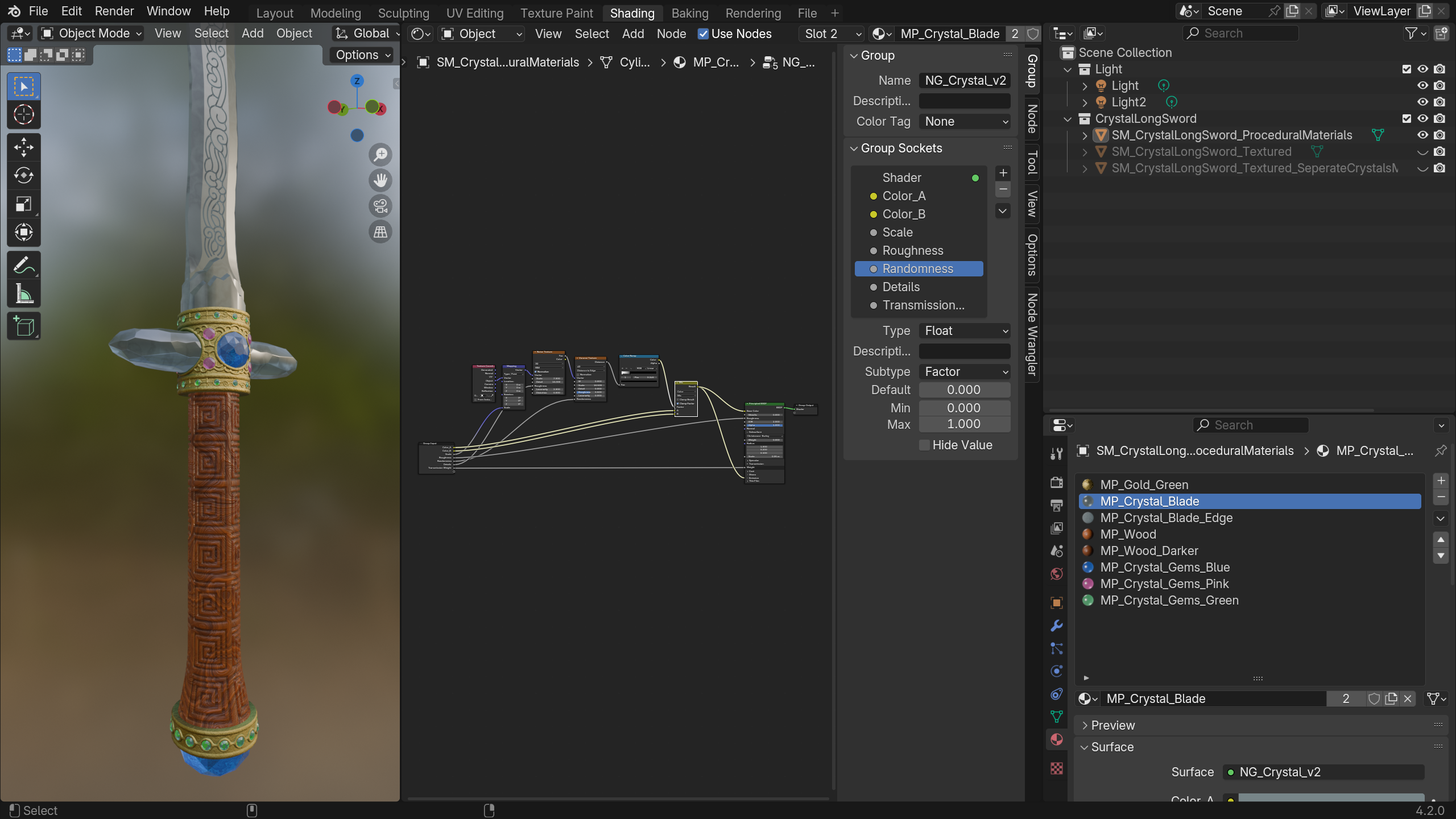This screenshot has width=1456, height=819.
Task: Click the Max value field slider
Action: (965, 424)
